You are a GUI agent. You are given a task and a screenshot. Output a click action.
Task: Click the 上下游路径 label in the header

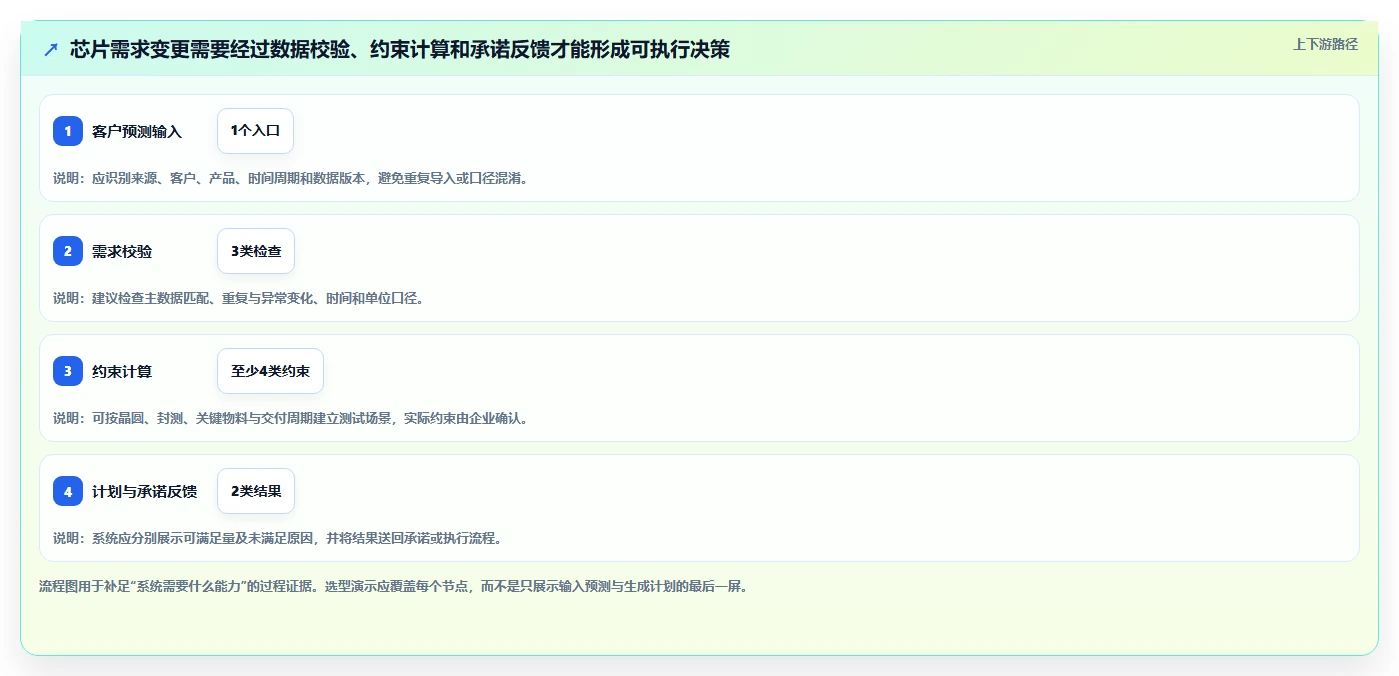coord(1325,44)
